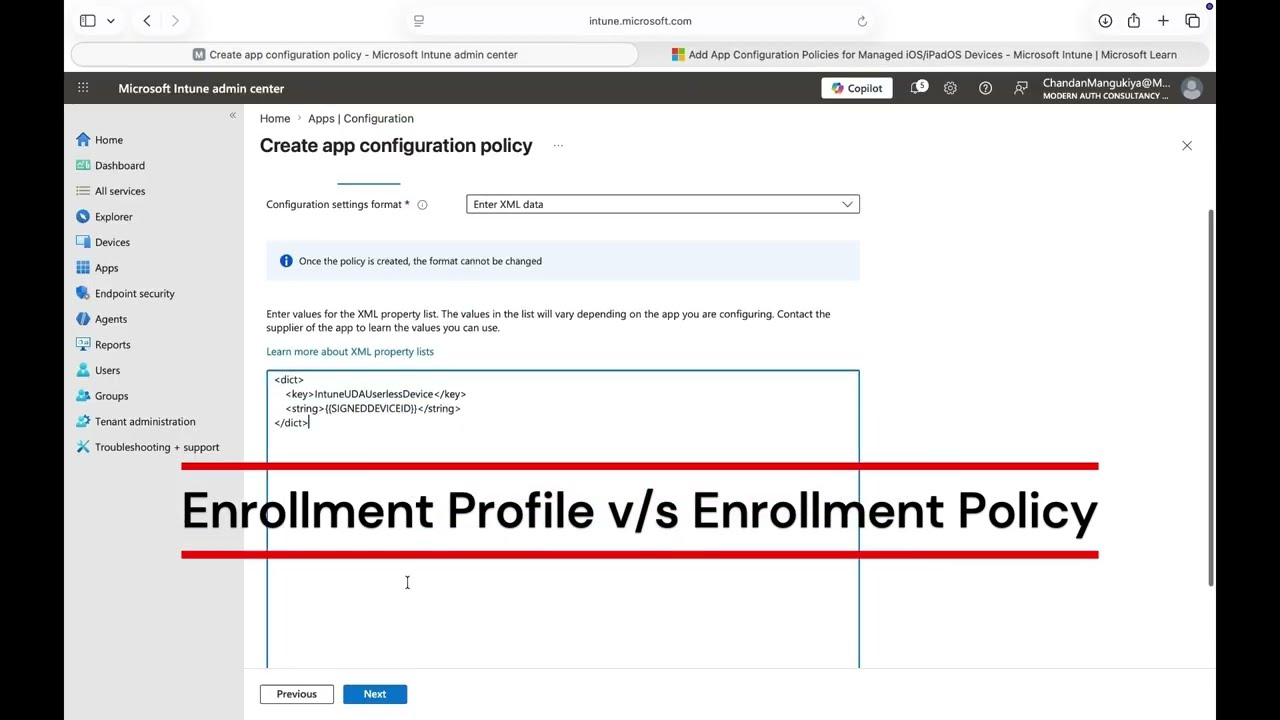Open Explorer in the sidebar
This screenshot has width=1280, height=720.
pyautogui.click(x=104, y=217)
